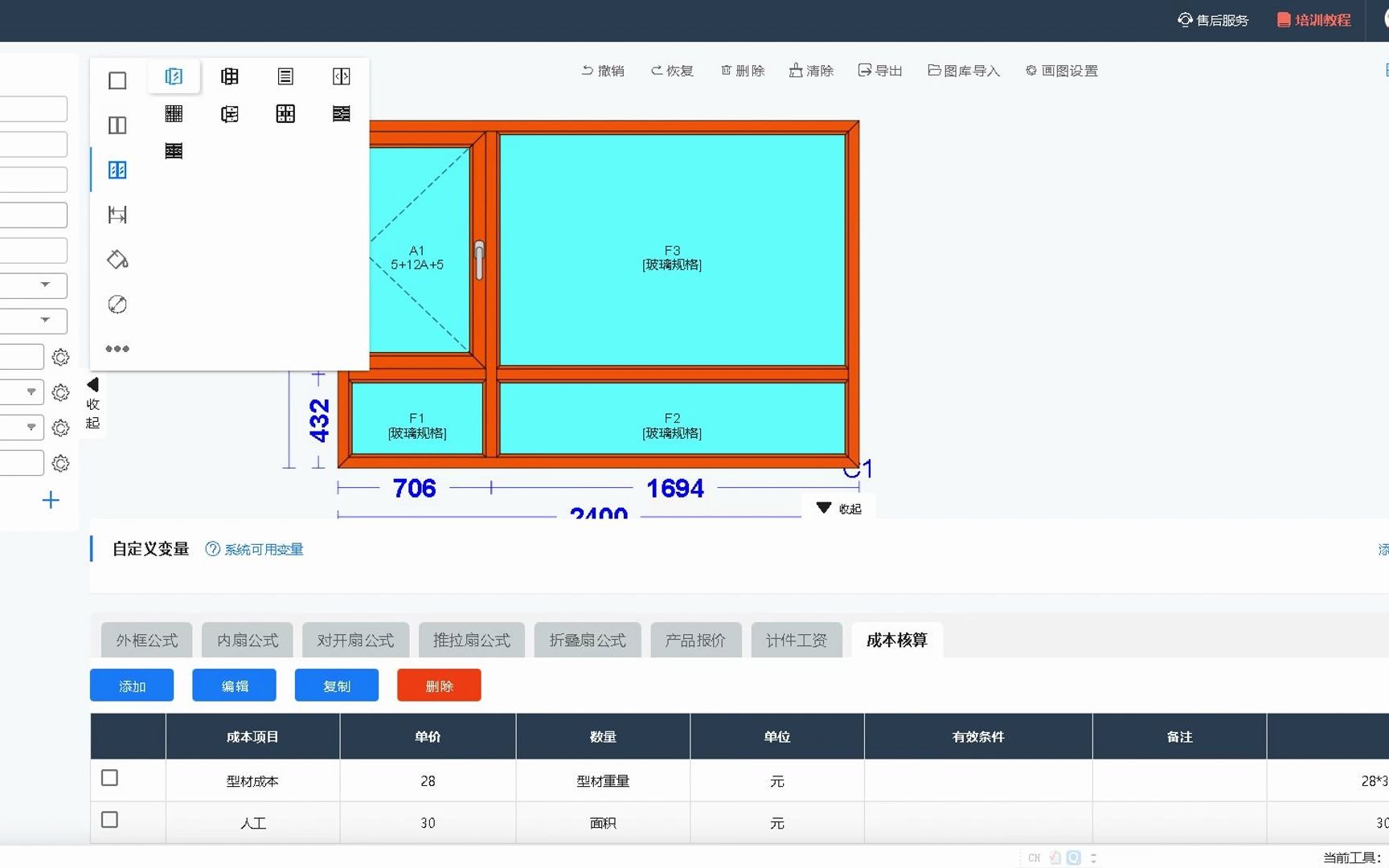The height and width of the screenshot is (868, 1389).
Task: Click the 型材重量 quantity cell
Action: pyautogui.click(x=603, y=781)
